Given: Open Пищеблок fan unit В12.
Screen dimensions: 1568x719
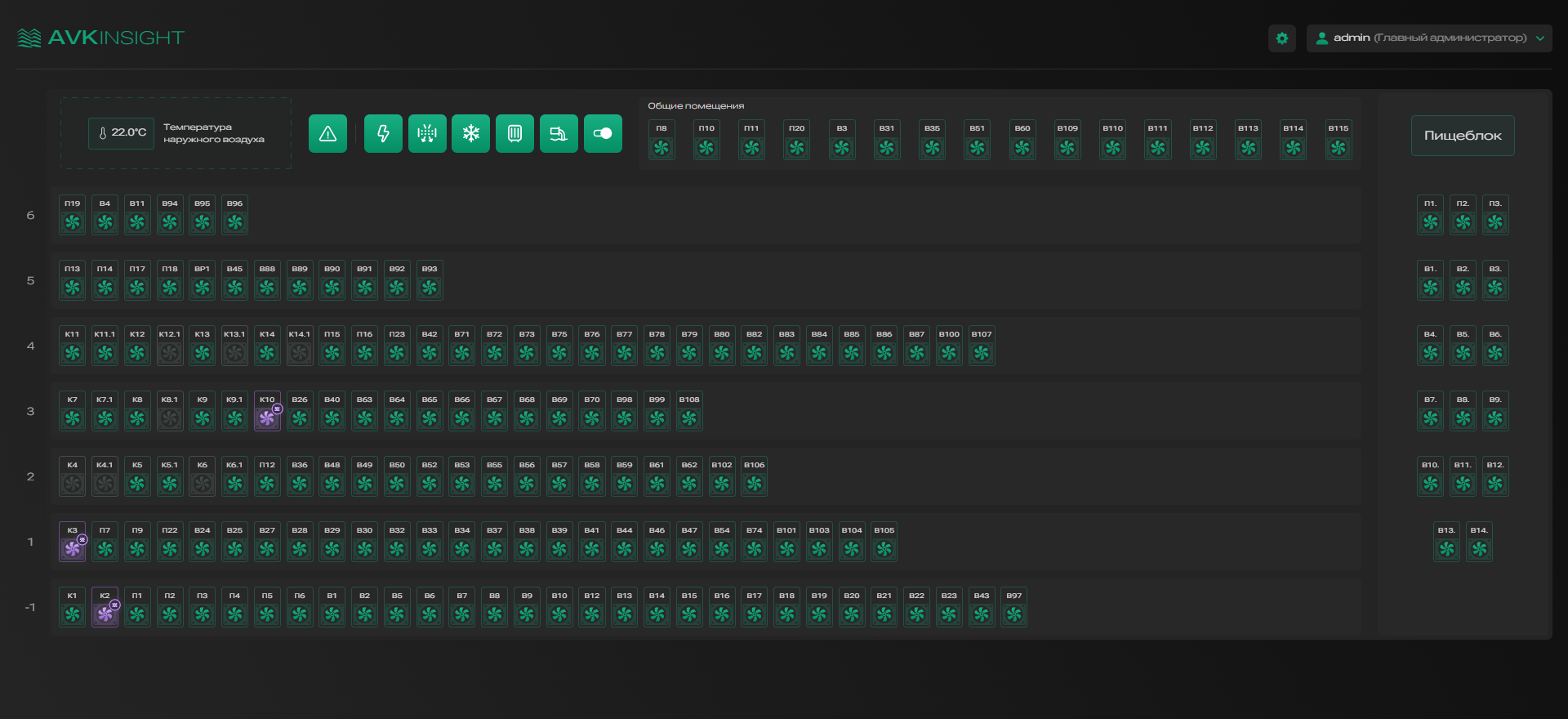Looking at the screenshot, I should point(1495,476).
